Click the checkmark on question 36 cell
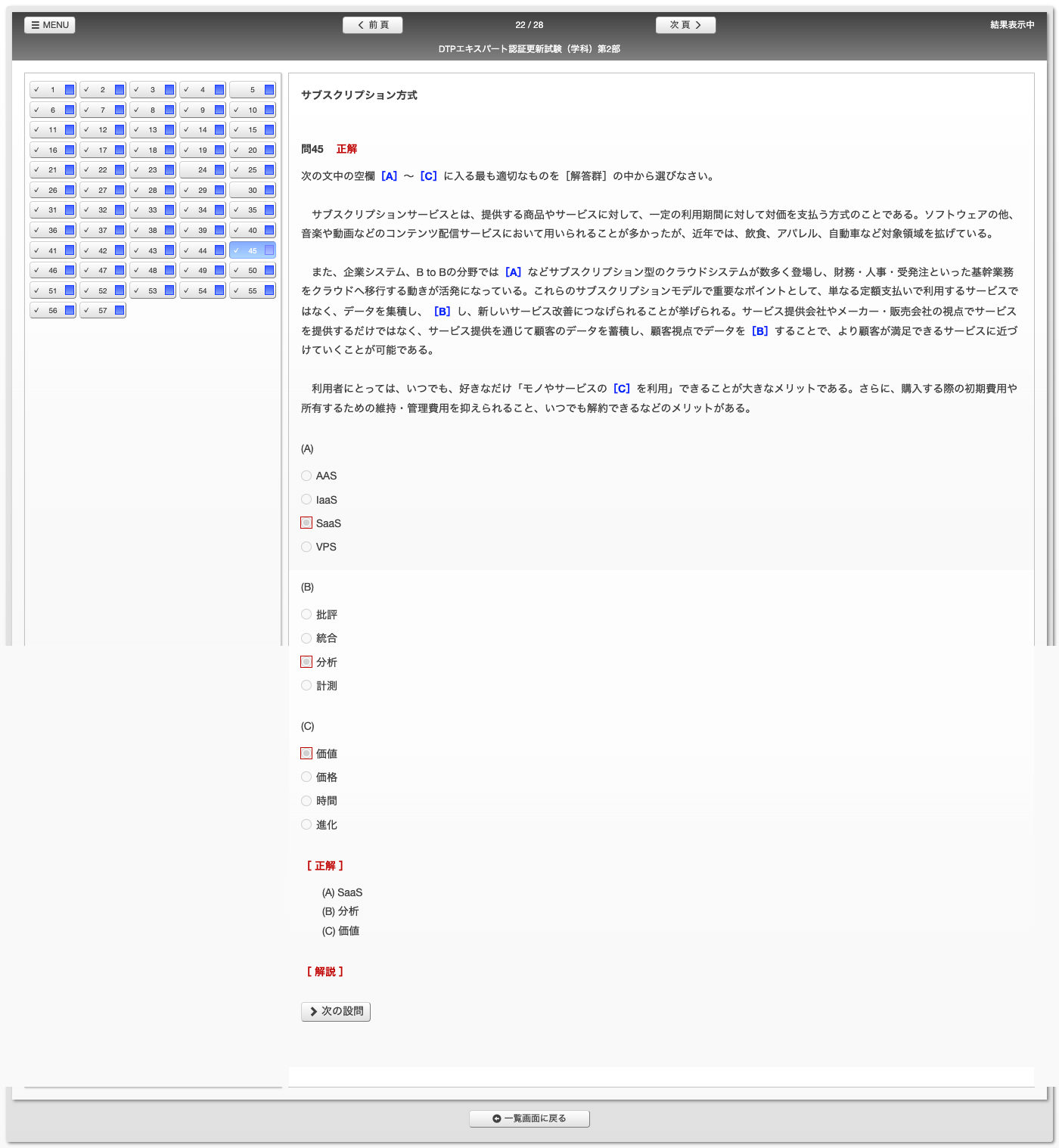The height and width of the screenshot is (1148, 1059). coord(36,230)
